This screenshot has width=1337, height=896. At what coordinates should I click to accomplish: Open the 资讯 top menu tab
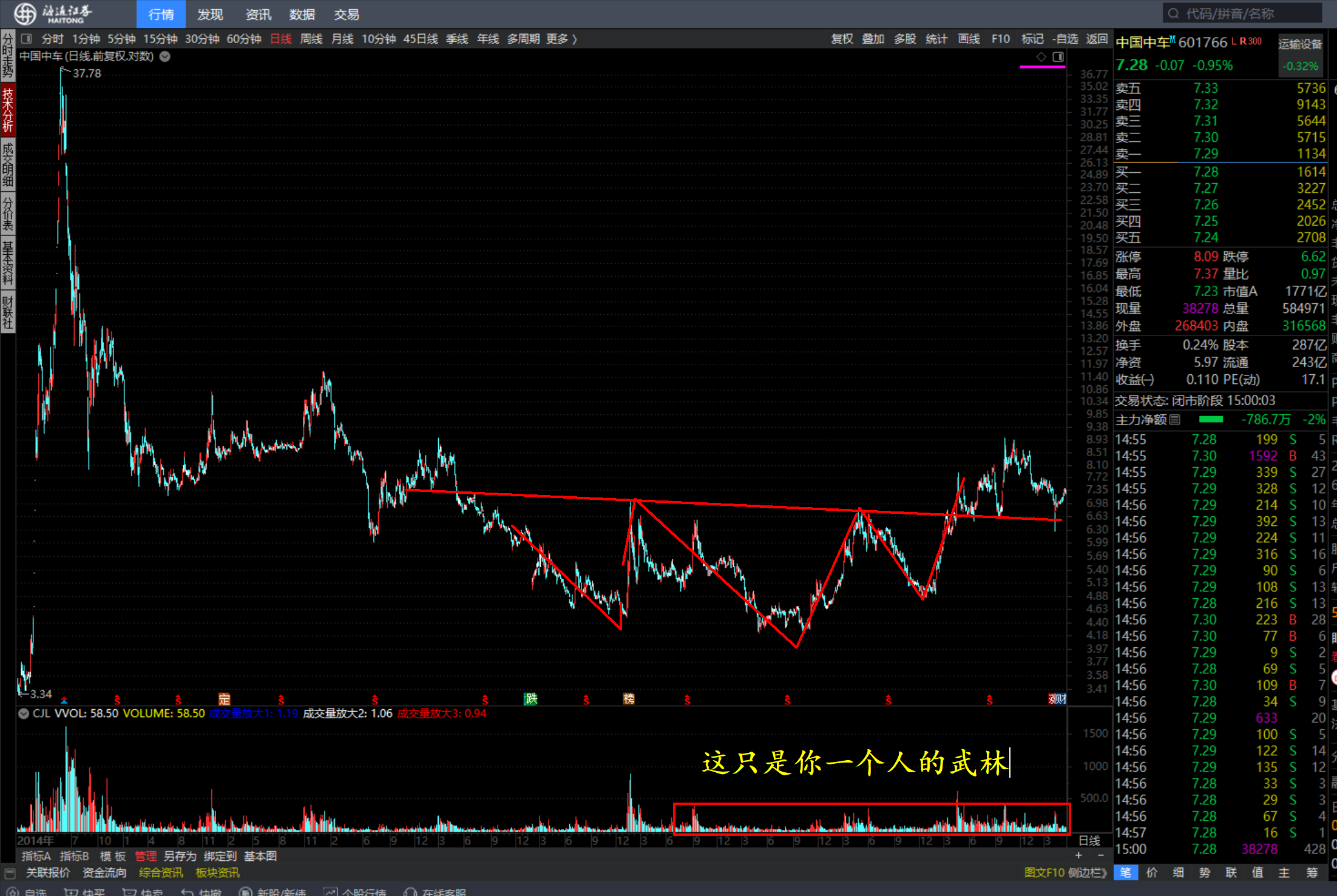coord(258,14)
